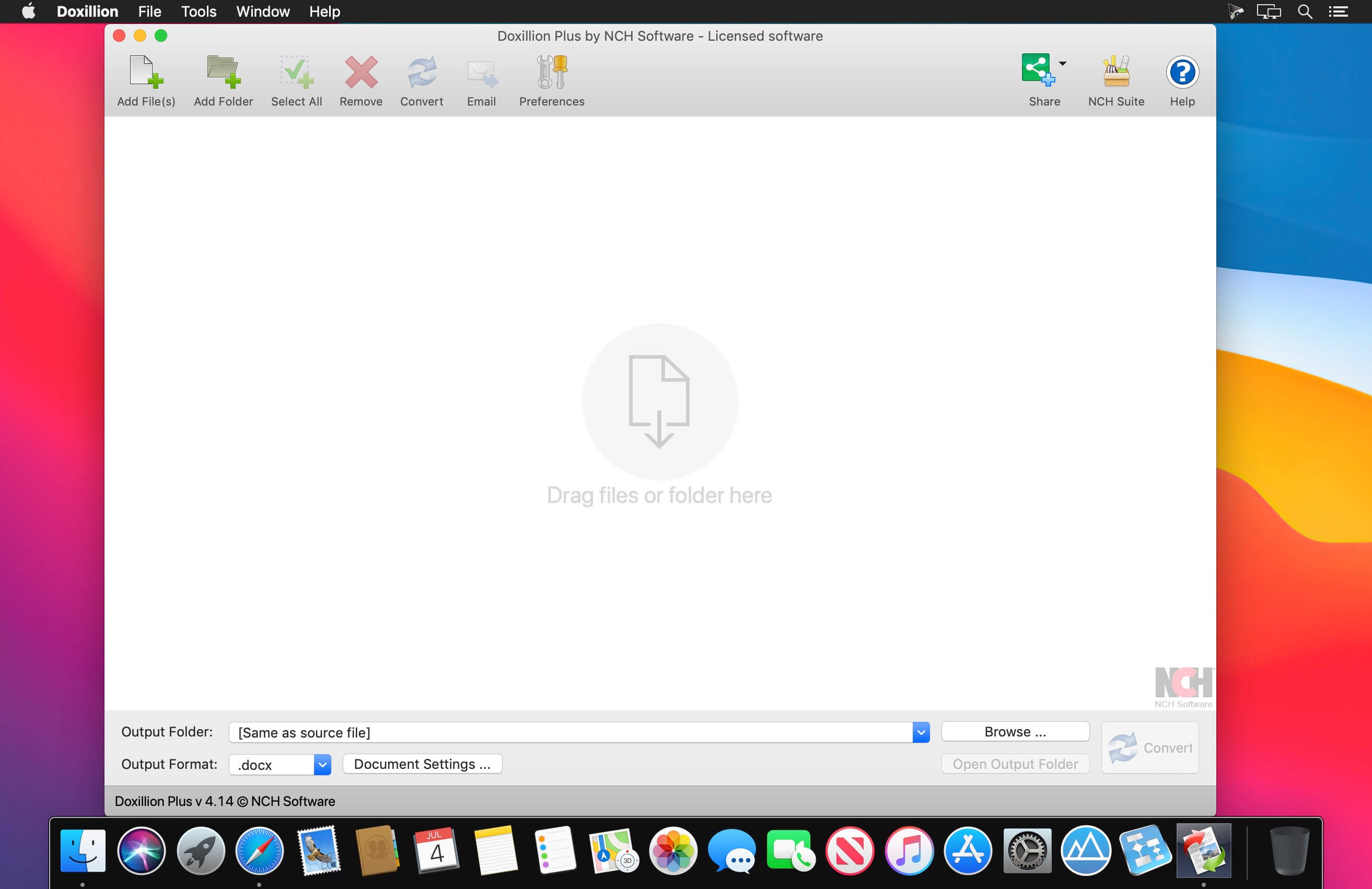The height and width of the screenshot is (889, 1372).
Task: Open Safari from the Dock
Action: [x=260, y=850]
